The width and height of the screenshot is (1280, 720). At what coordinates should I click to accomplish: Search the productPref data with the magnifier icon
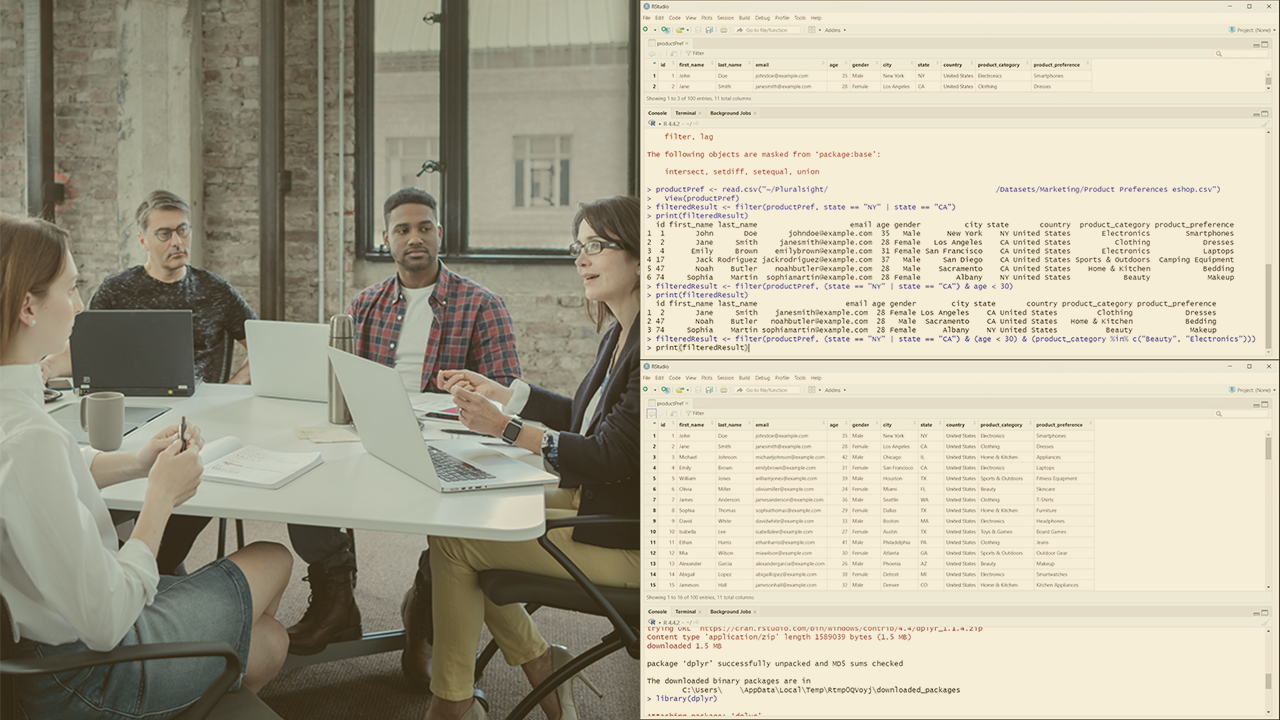coord(1218,52)
